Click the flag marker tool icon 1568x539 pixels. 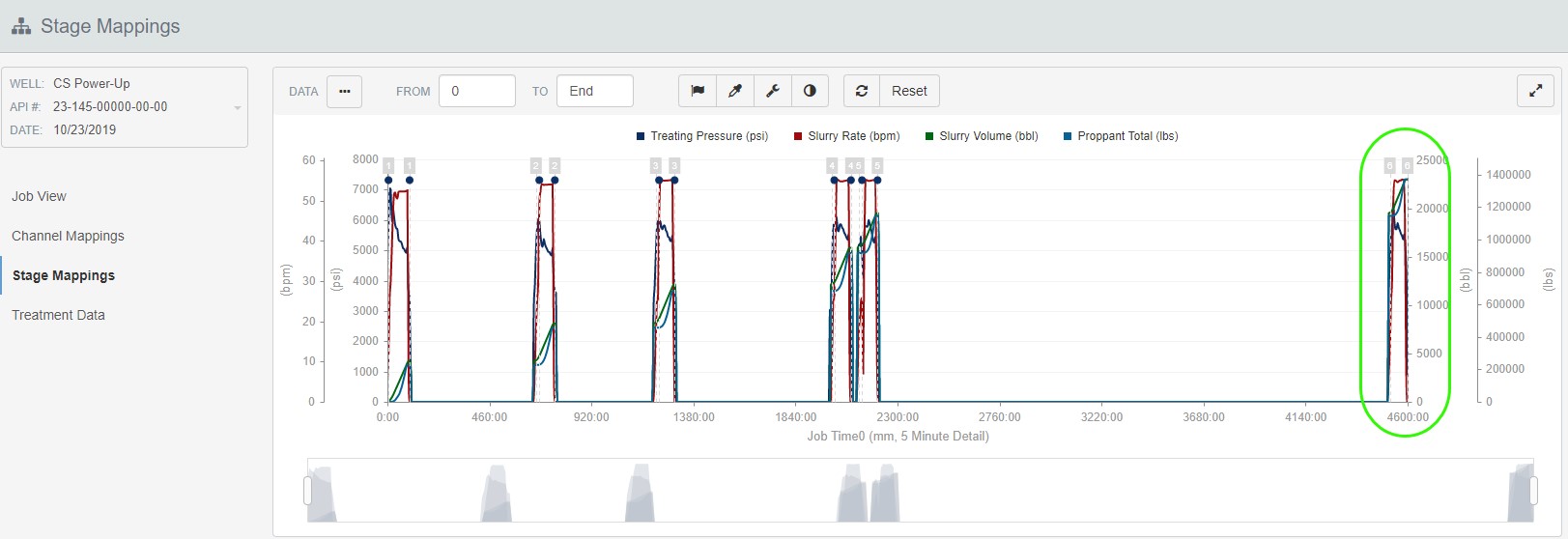click(x=698, y=91)
